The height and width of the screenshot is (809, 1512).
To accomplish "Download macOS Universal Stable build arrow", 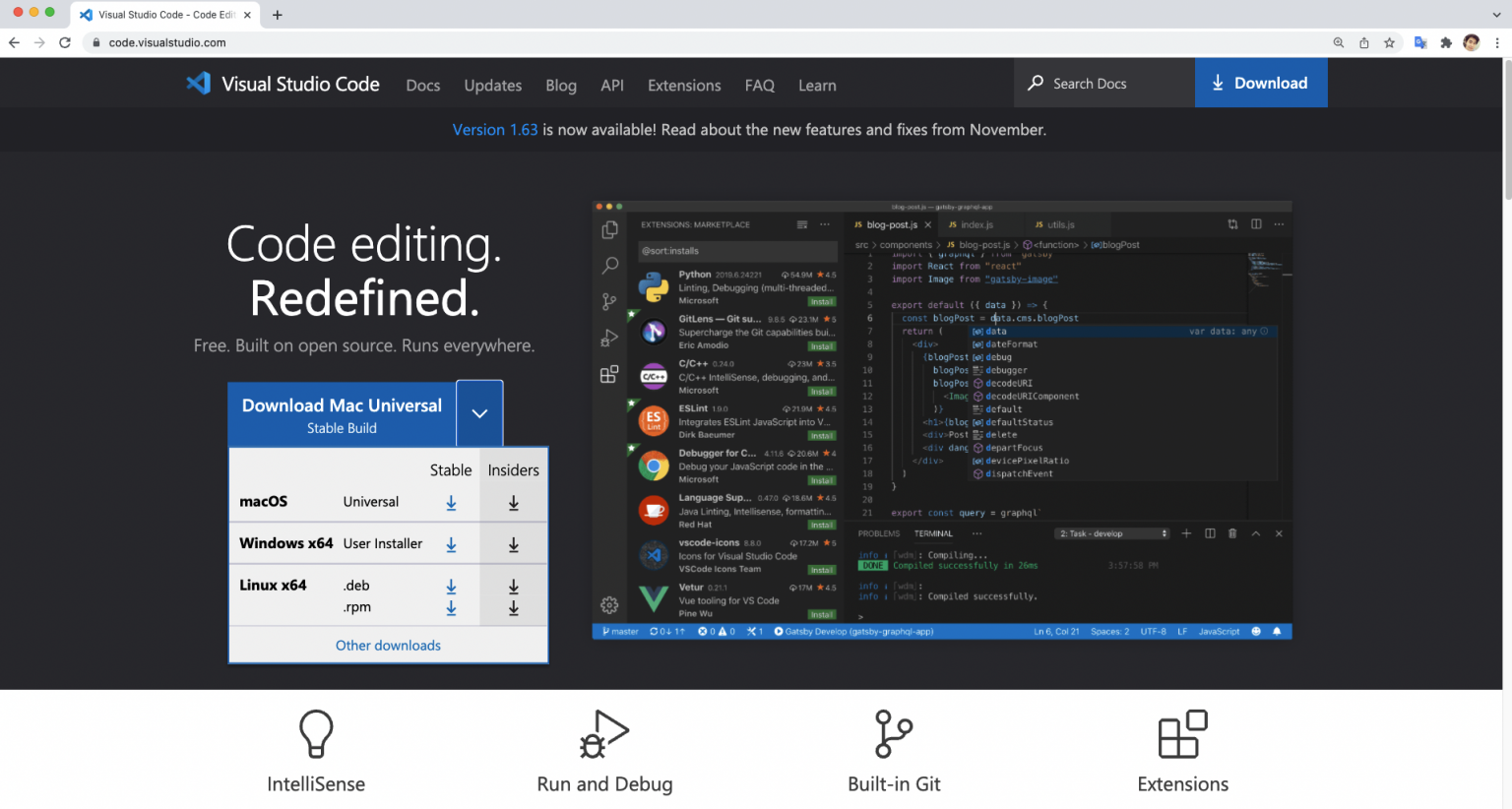I will coord(451,503).
